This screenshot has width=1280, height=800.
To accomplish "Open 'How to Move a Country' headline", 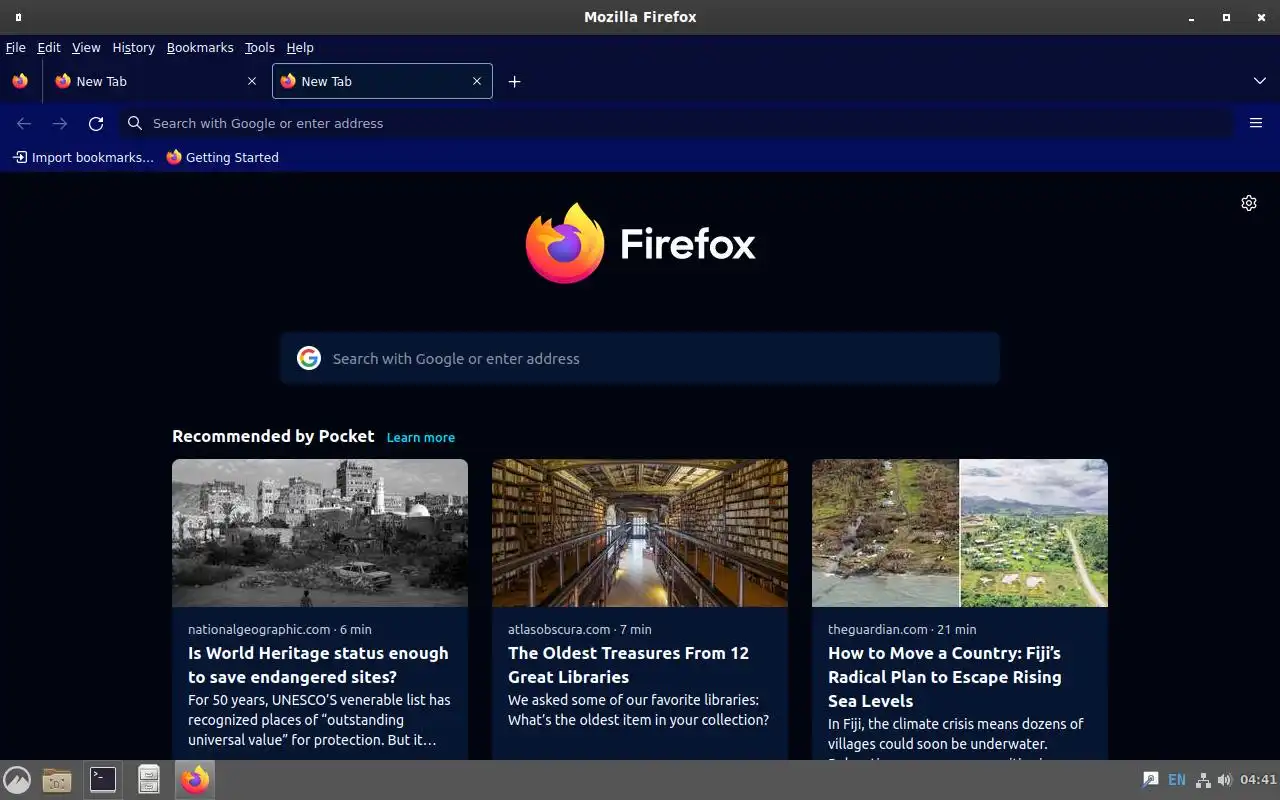I will click(x=945, y=677).
